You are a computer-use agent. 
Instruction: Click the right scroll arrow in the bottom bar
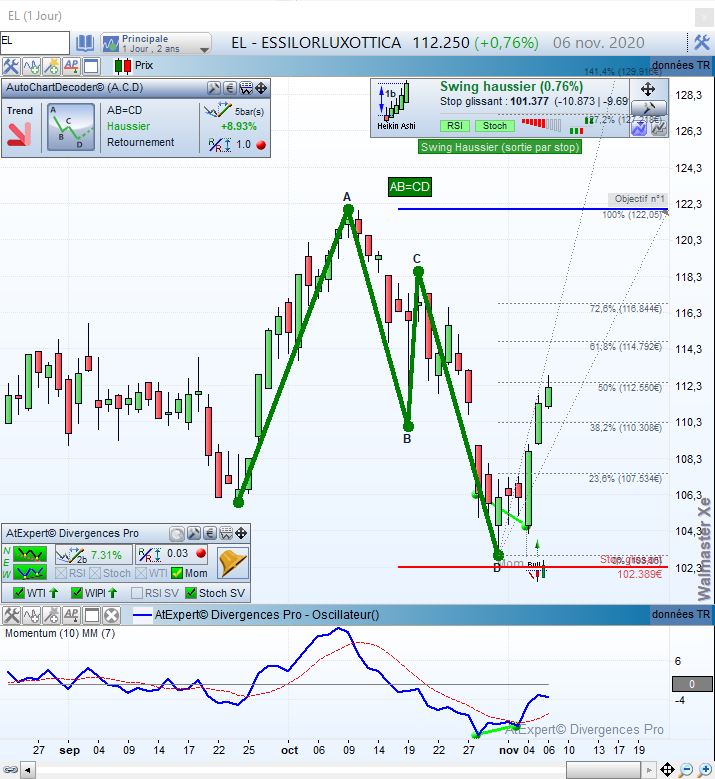[648, 771]
